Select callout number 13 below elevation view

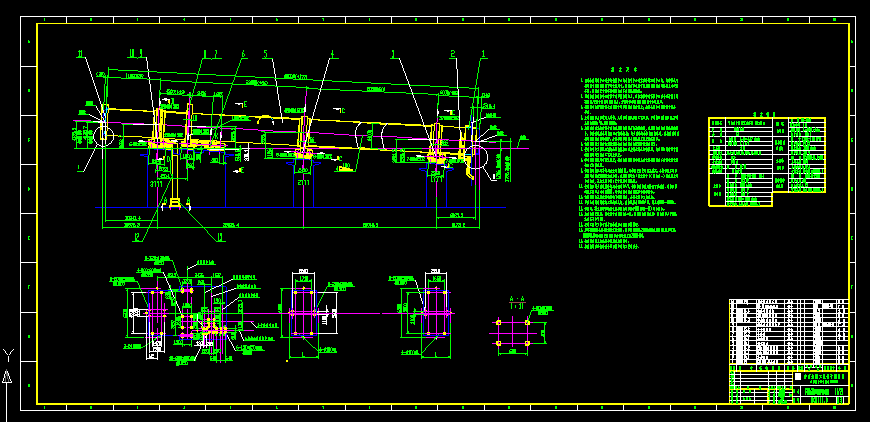(220, 237)
